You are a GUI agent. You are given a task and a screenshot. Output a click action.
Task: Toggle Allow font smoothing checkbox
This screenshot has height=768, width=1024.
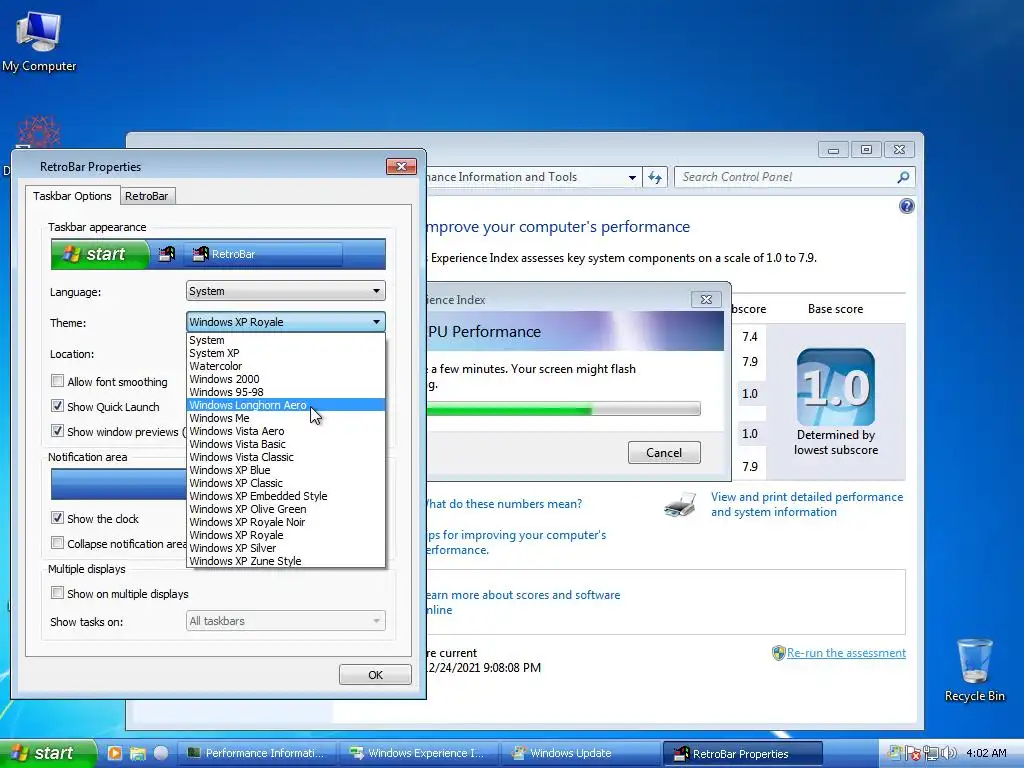pos(57,381)
